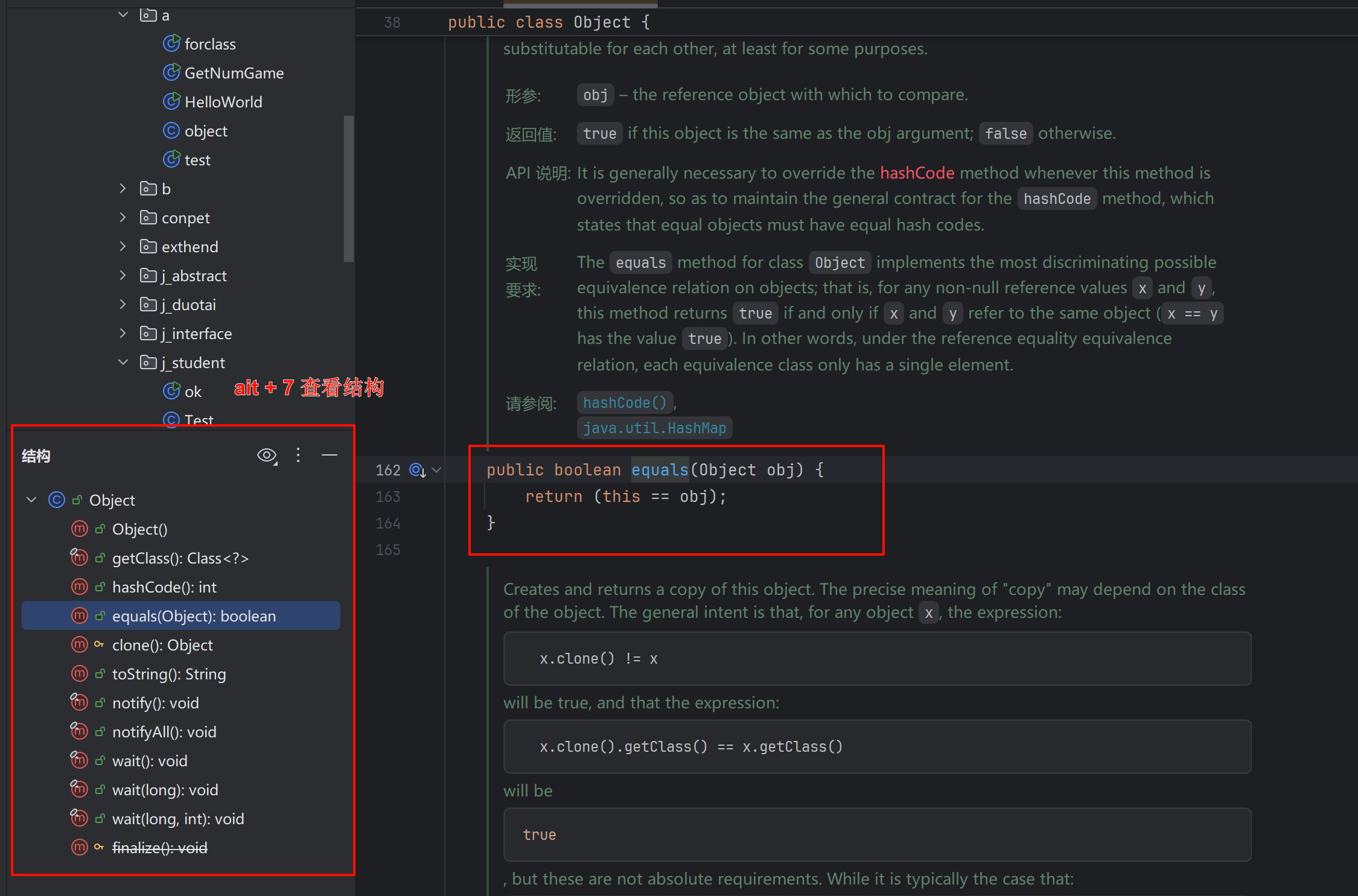
Task: Click the j_interface package folder icon
Action: coord(148,333)
